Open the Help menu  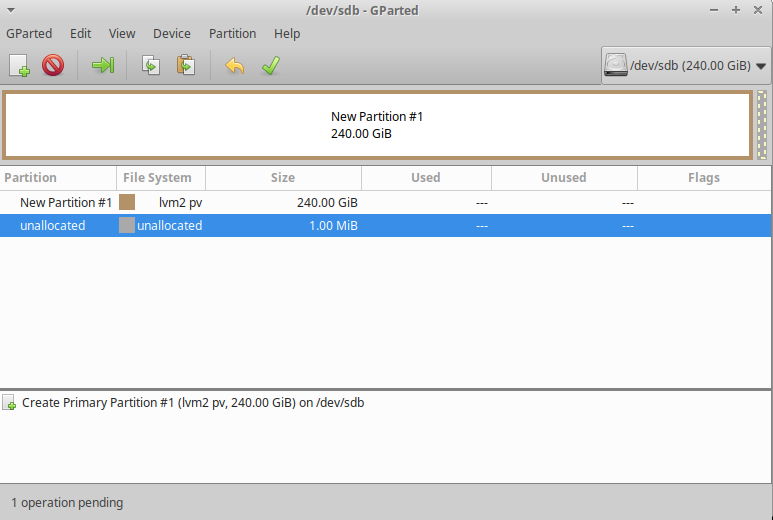287,34
